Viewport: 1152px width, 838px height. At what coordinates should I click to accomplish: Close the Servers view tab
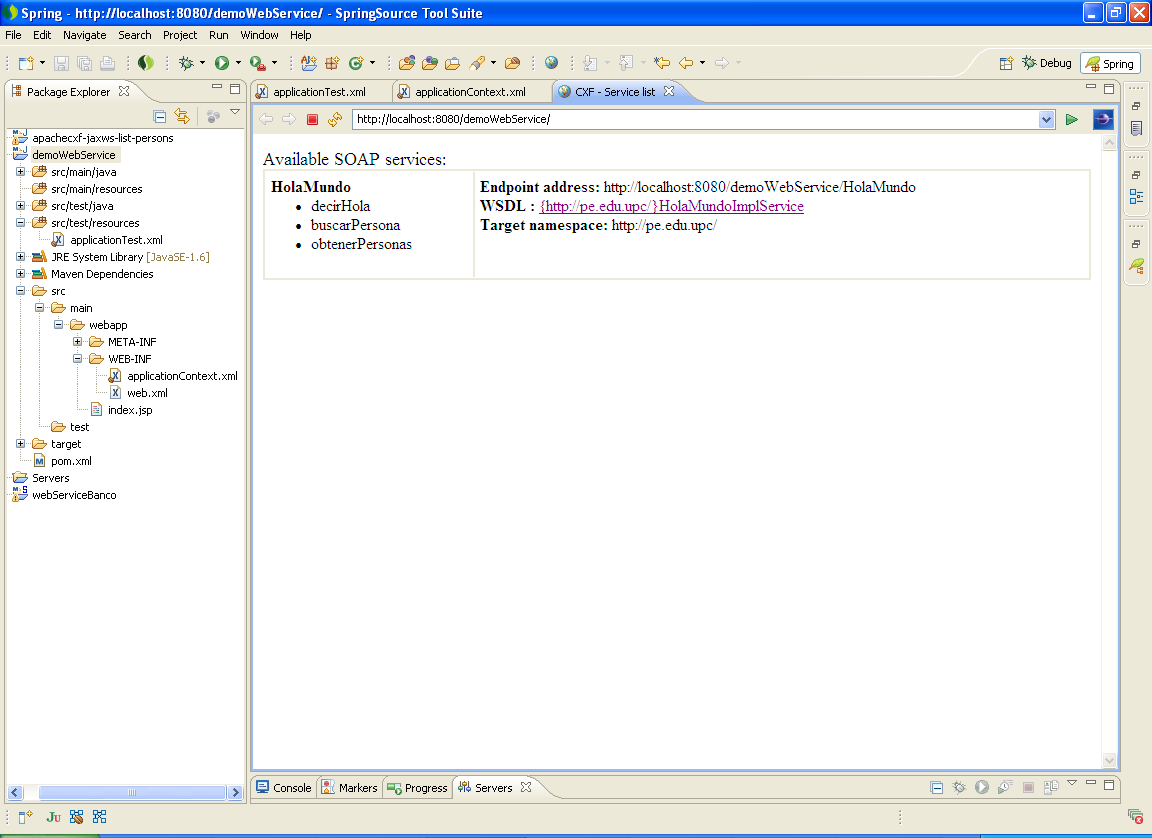526,787
